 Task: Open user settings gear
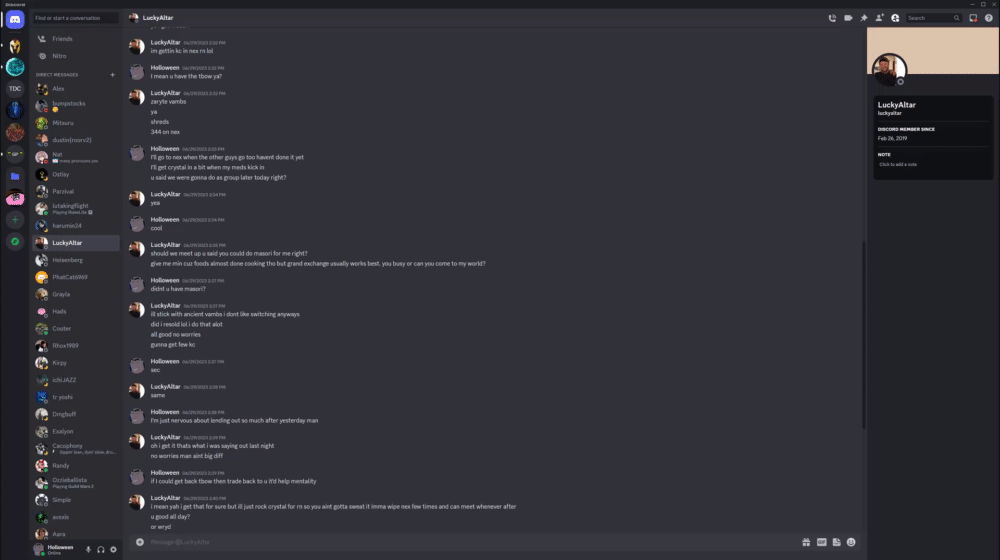pos(114,549)
